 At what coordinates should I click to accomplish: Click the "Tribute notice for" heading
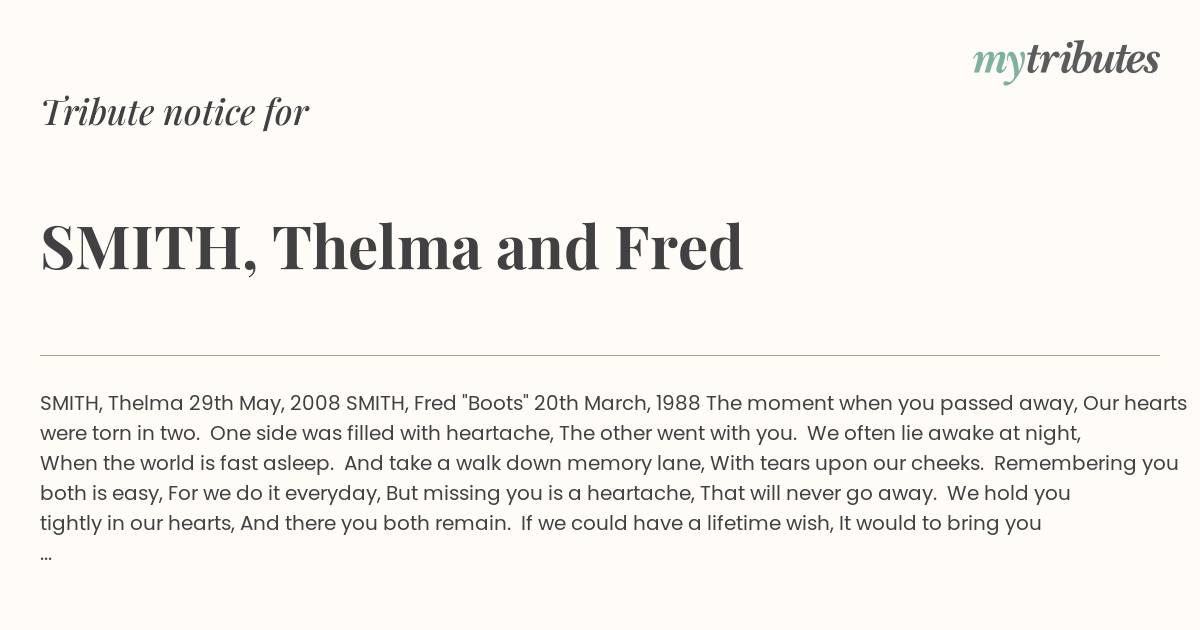pos(175,112)
